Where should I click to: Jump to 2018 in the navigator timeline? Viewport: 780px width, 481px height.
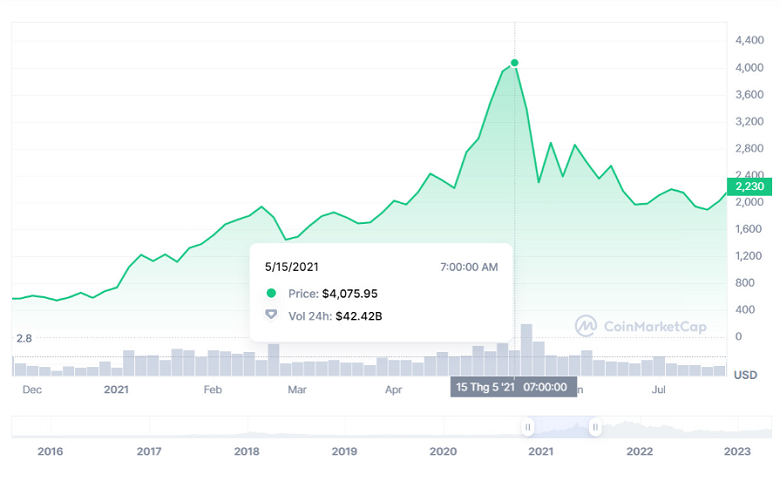click(x=247, y=452)
